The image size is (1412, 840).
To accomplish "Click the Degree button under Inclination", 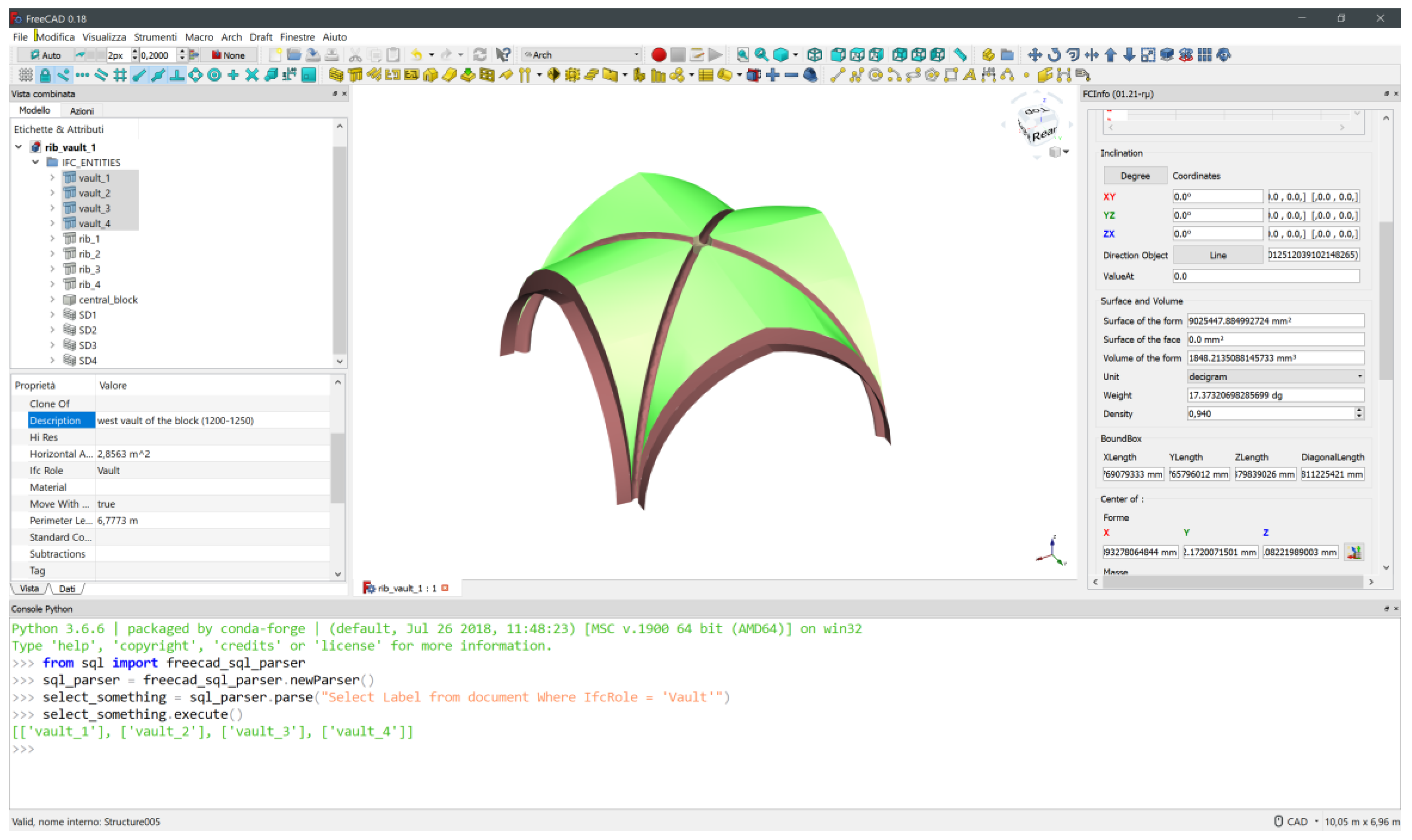I will (1135, 176).
